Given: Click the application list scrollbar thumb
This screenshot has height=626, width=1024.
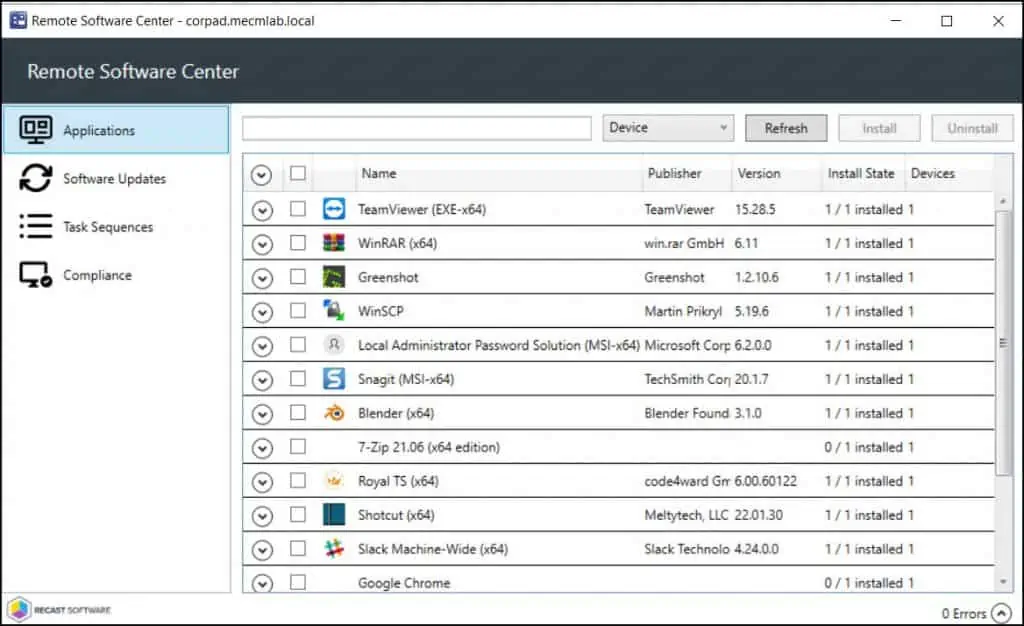Looking at the screenshot, I should click(x=1003, y=343).
